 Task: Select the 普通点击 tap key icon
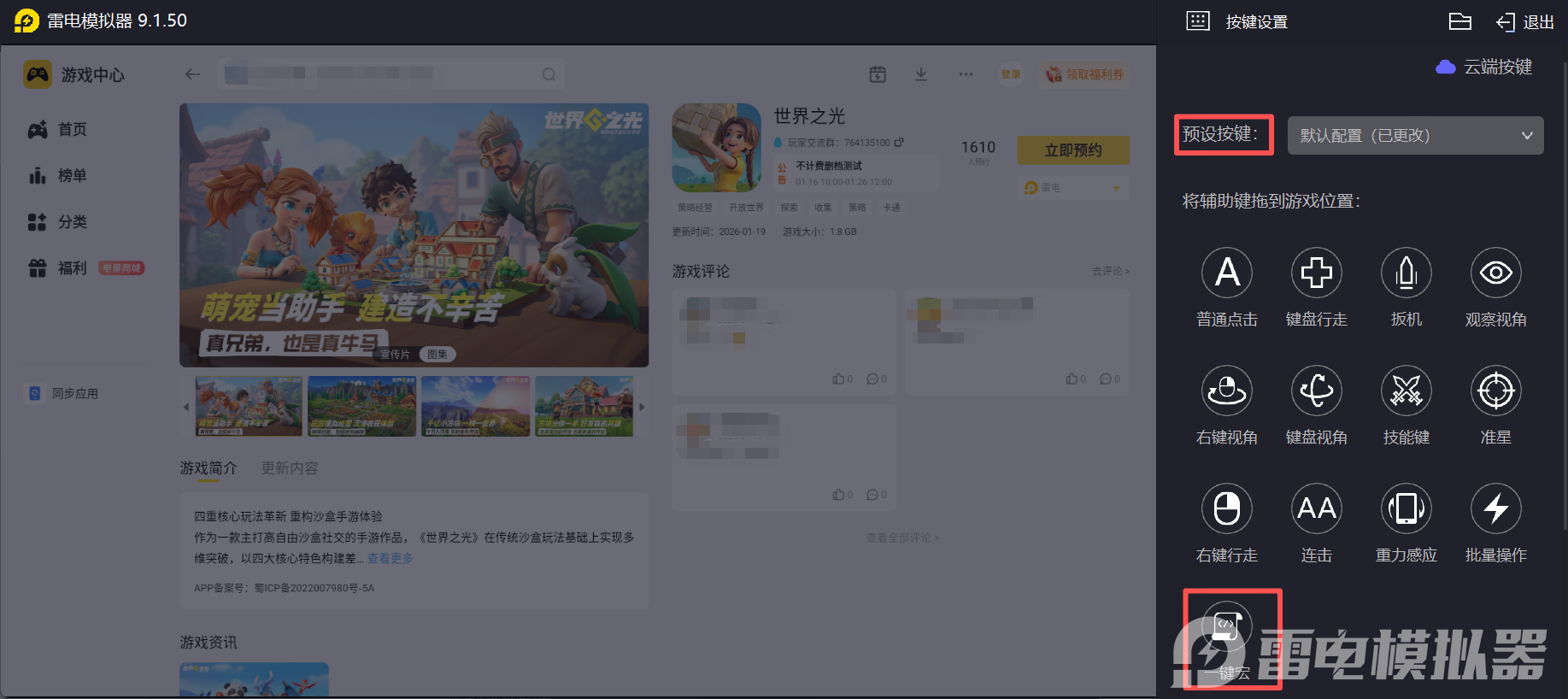pyautogui.click(x=1227, y=273)
